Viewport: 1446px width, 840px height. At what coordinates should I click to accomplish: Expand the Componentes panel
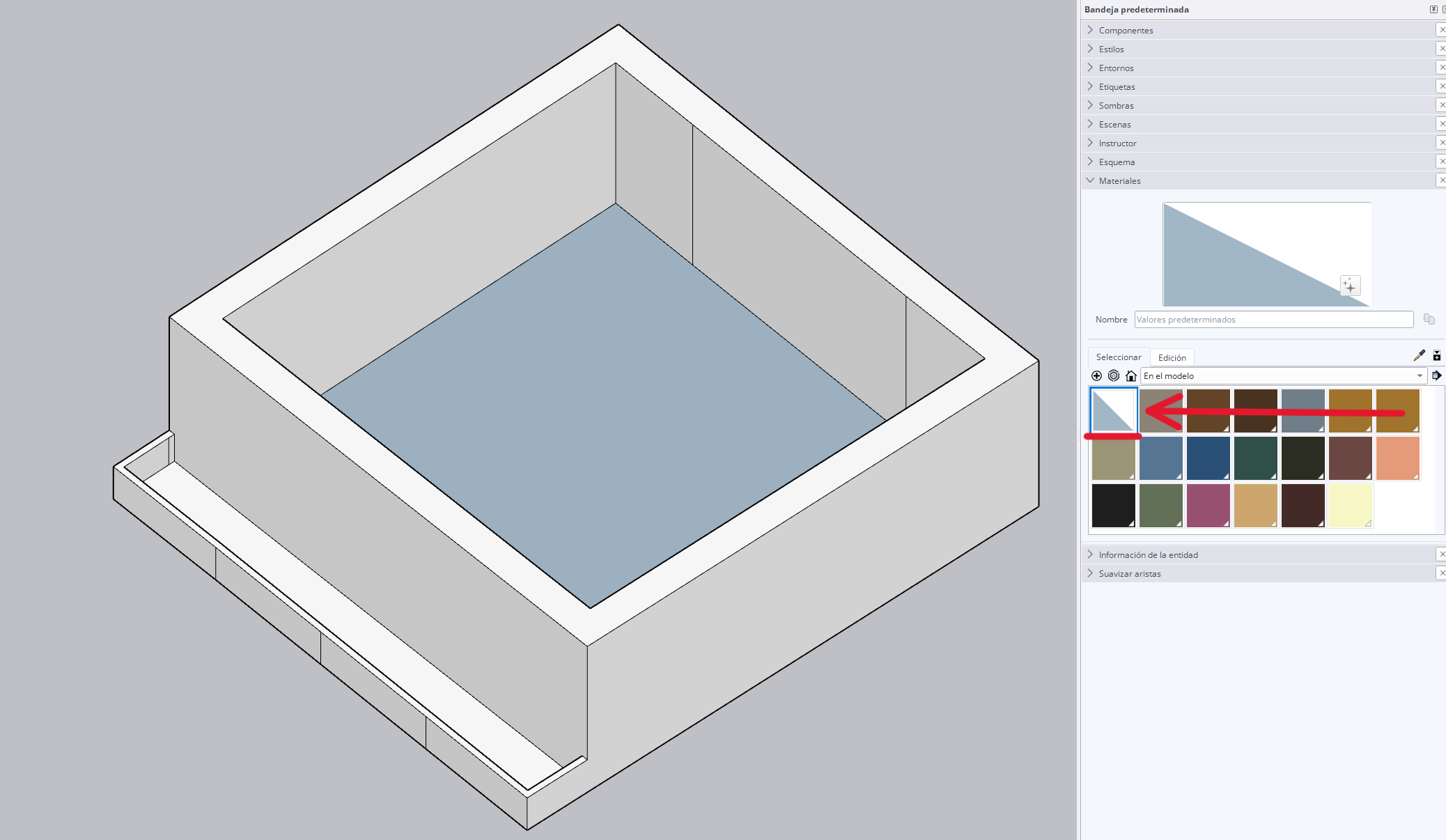point(1091,30)
